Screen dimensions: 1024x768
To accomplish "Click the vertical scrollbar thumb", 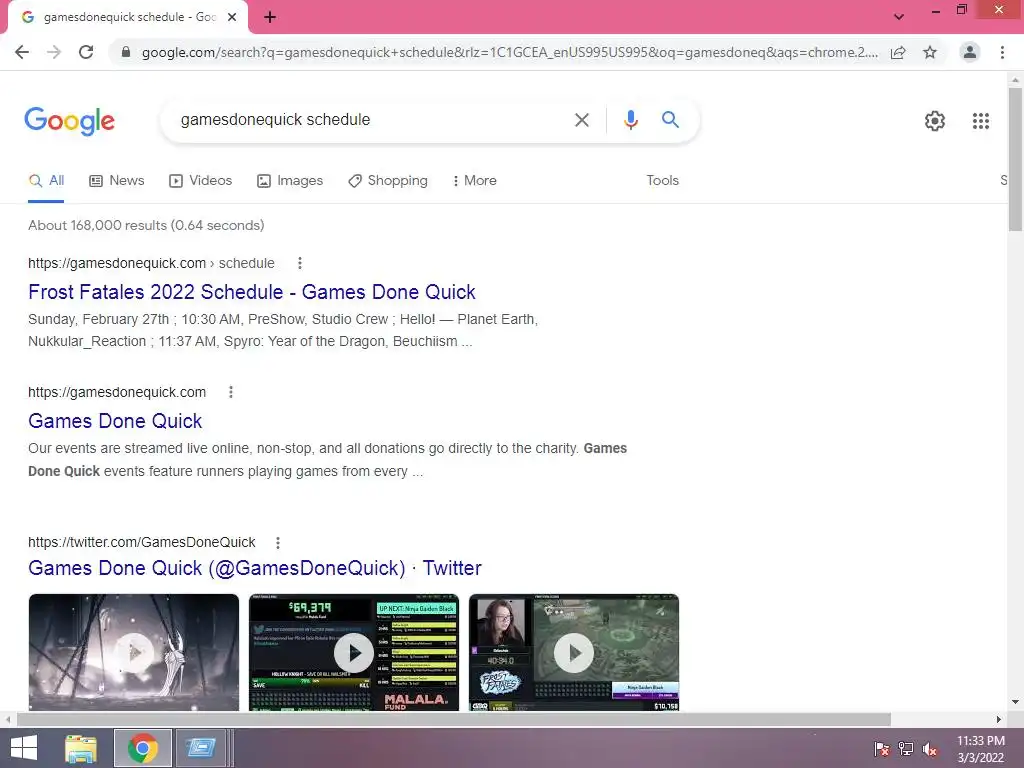I will pos(1015,159).
